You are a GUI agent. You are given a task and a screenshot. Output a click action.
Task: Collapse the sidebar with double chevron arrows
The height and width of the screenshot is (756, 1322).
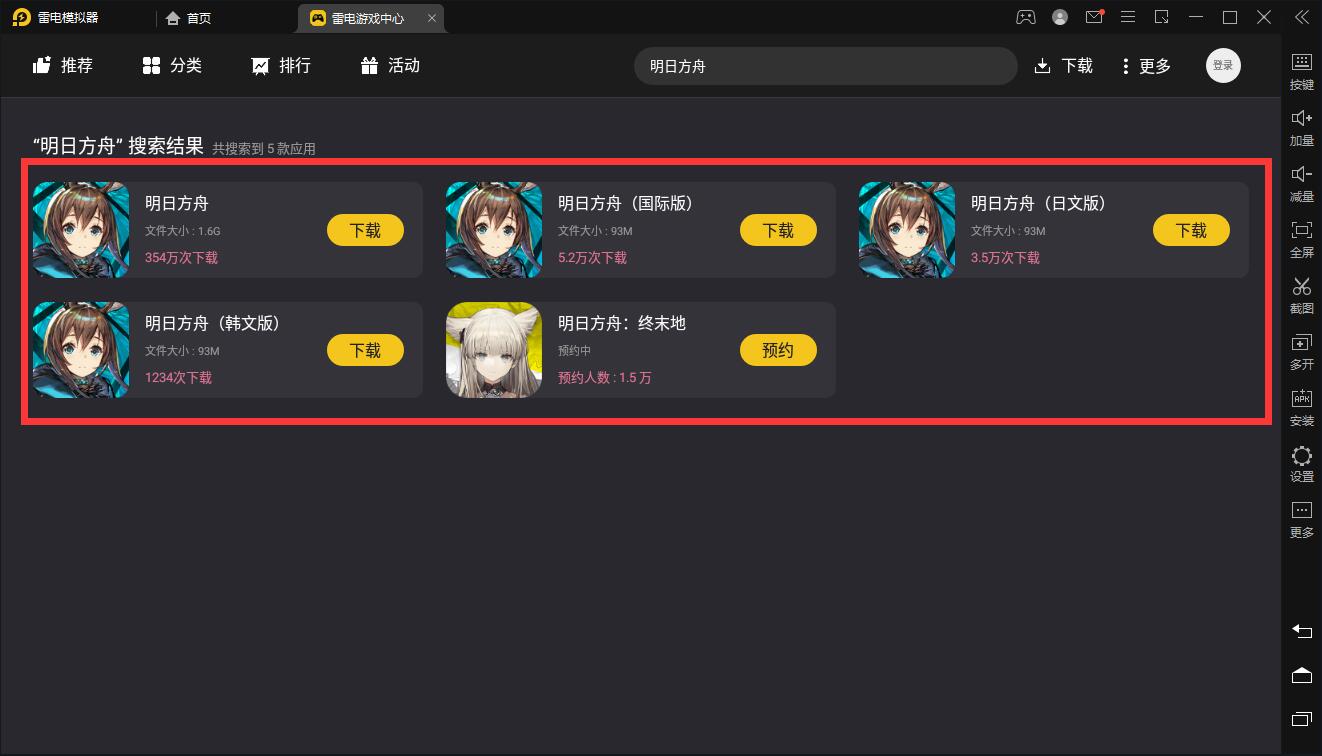[x=1301, y=17]
